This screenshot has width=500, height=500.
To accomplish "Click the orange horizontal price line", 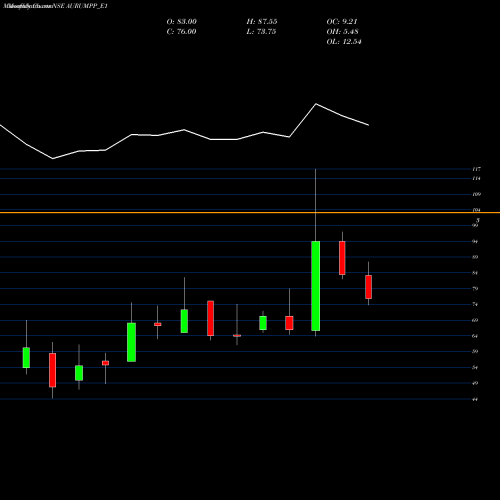I will (x=250, y=212).
